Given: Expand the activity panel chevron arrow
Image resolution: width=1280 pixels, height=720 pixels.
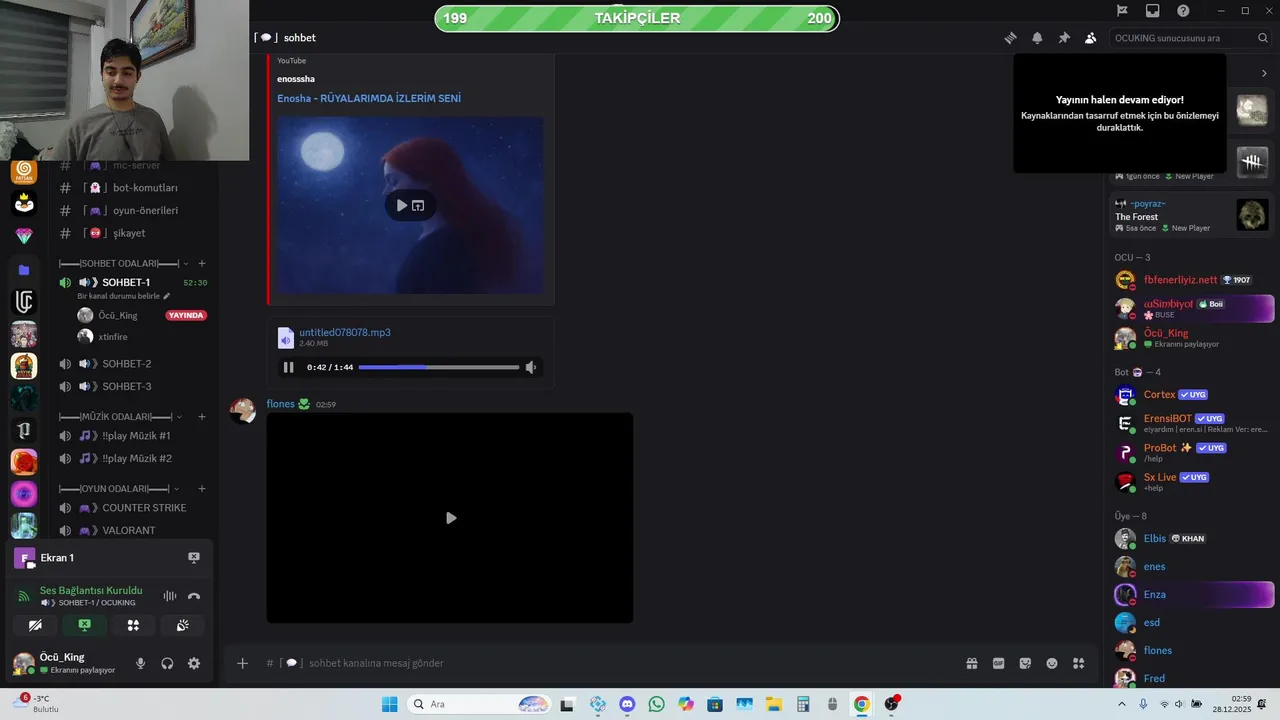Looking at the screenshot, I should tap(1264, 73).
